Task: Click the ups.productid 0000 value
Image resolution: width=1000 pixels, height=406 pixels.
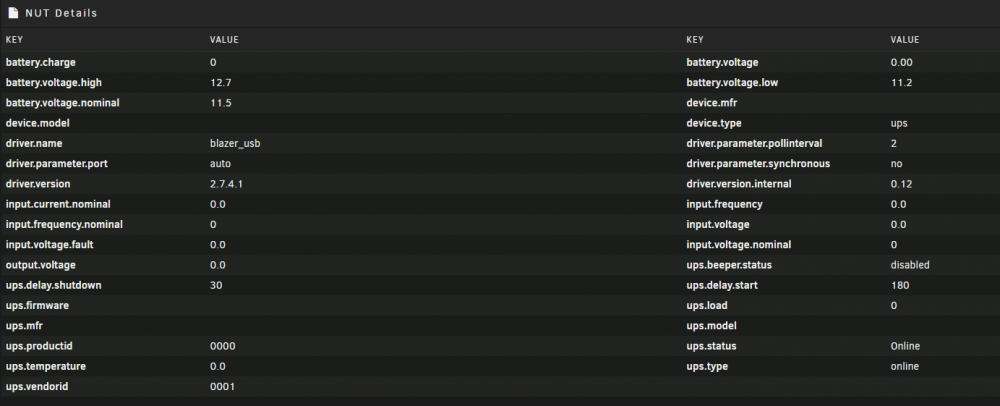Action: coord(223,346)
